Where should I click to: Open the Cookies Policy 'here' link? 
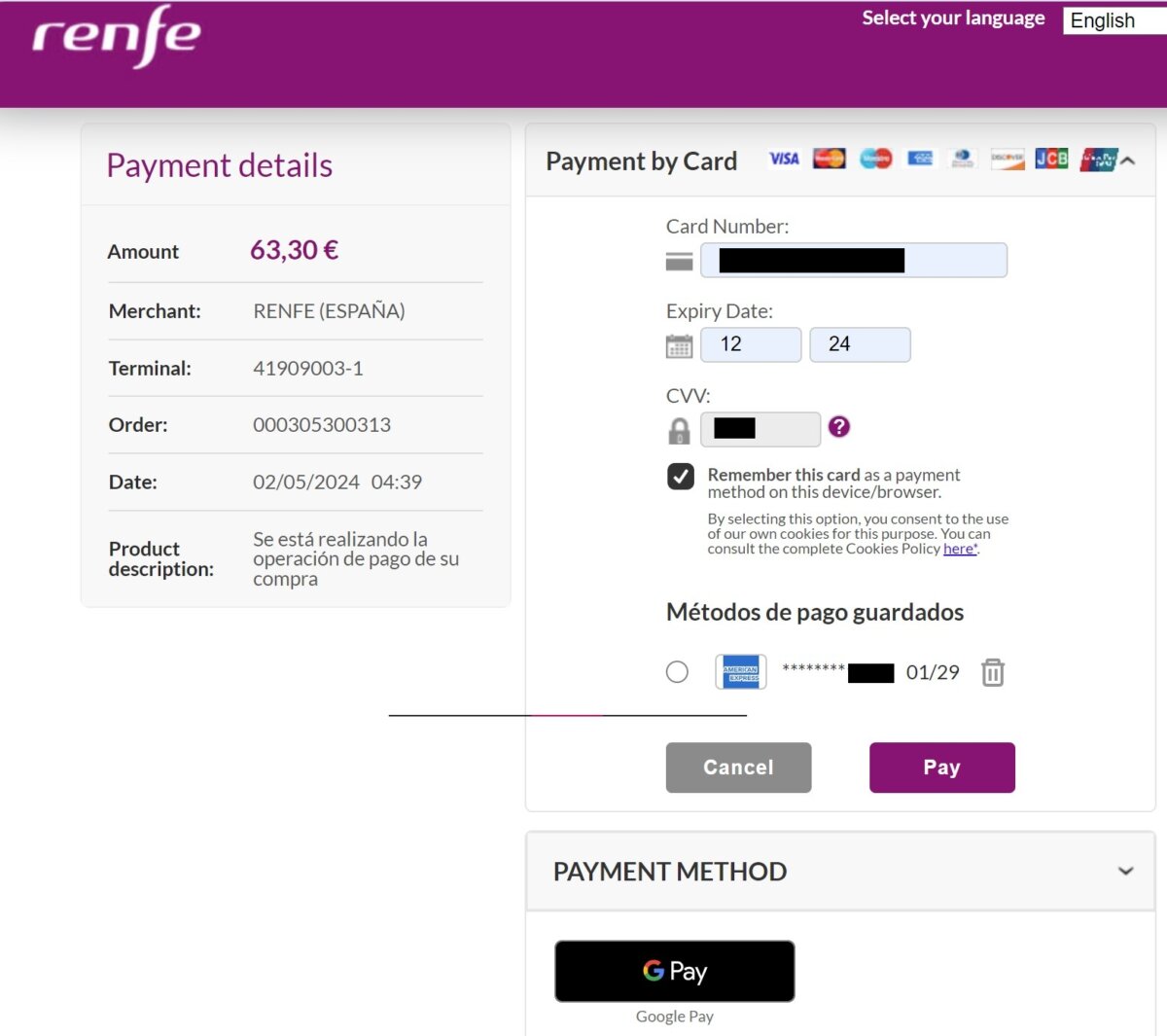(958, 549)
